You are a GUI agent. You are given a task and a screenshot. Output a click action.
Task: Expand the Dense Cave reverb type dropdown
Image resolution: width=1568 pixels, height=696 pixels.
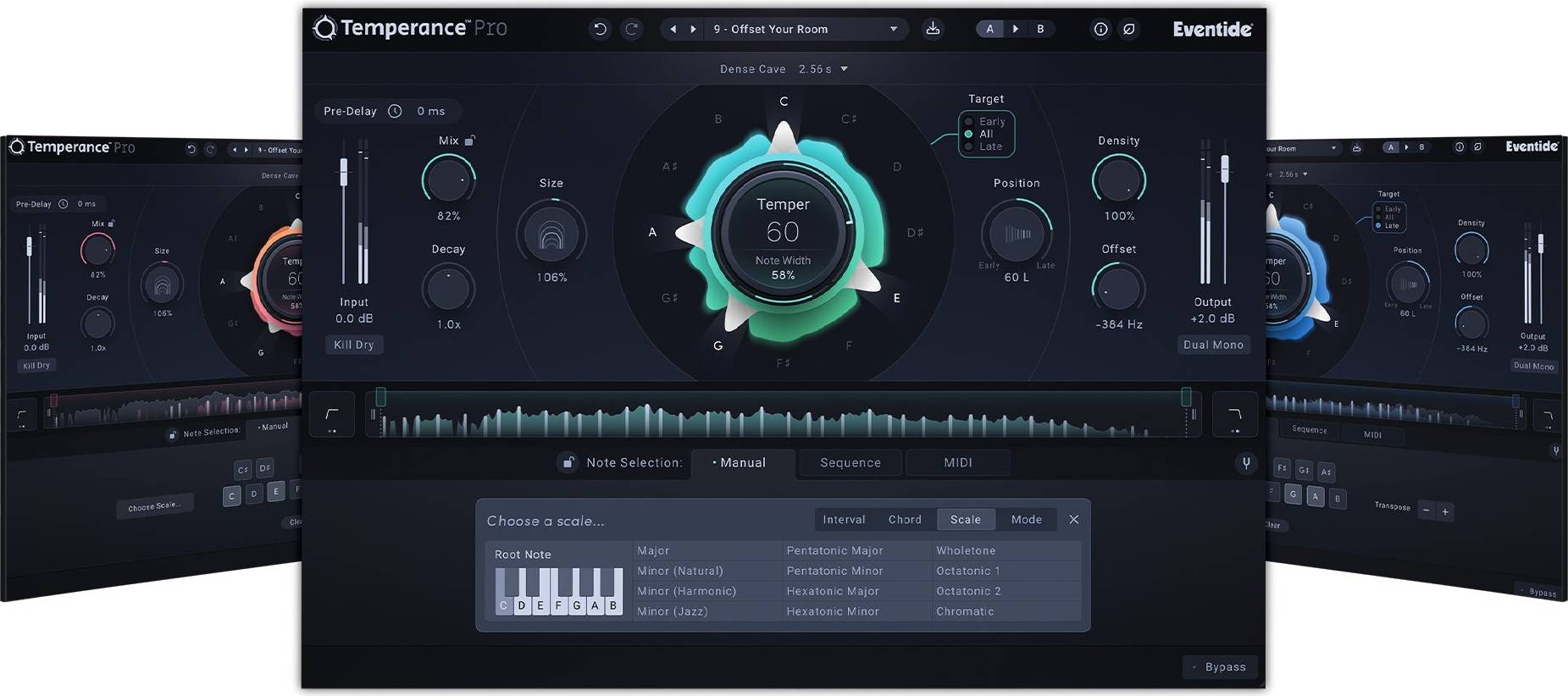pos(784,69)
